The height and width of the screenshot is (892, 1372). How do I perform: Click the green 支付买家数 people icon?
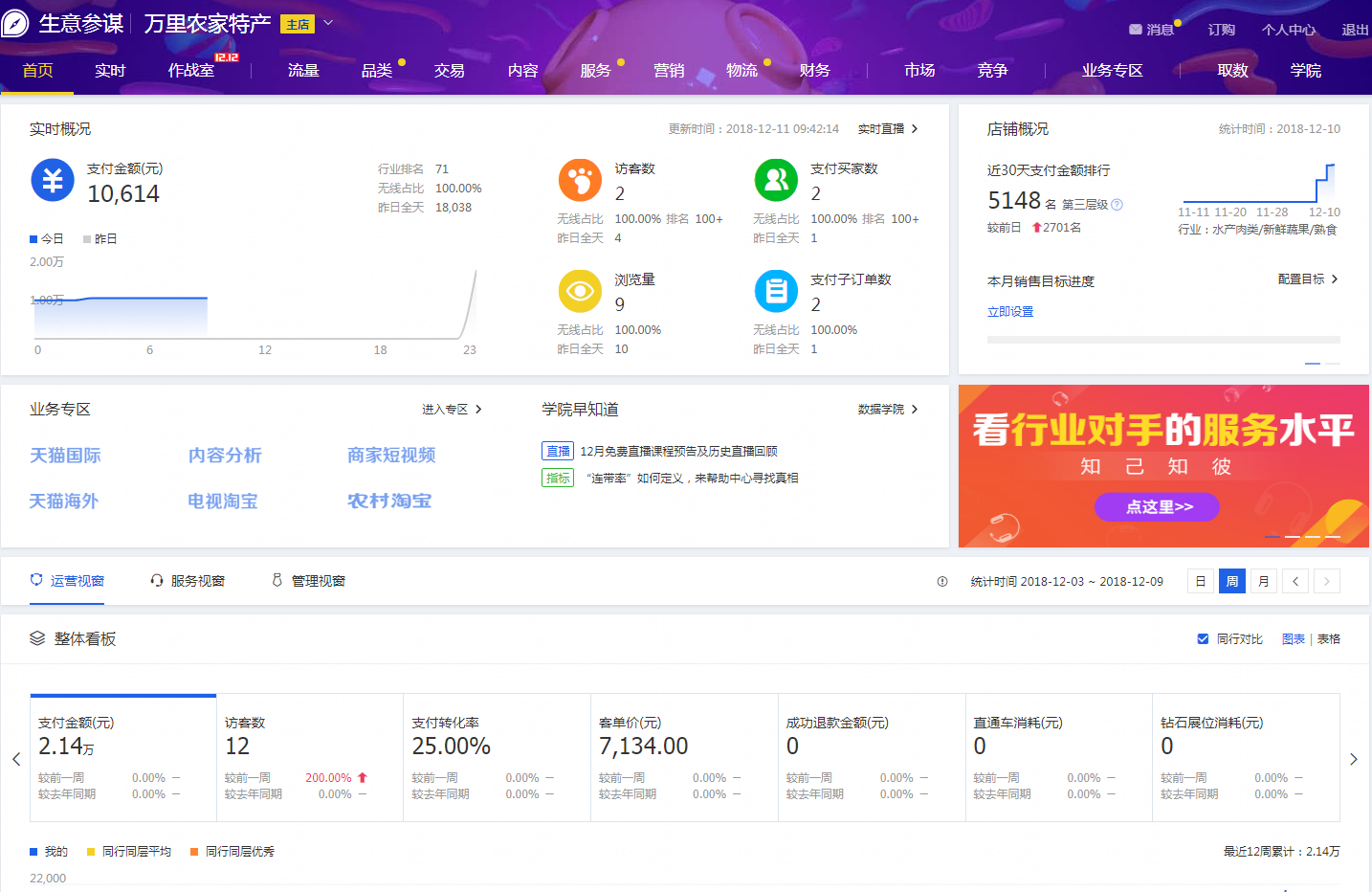pos(776,180)
